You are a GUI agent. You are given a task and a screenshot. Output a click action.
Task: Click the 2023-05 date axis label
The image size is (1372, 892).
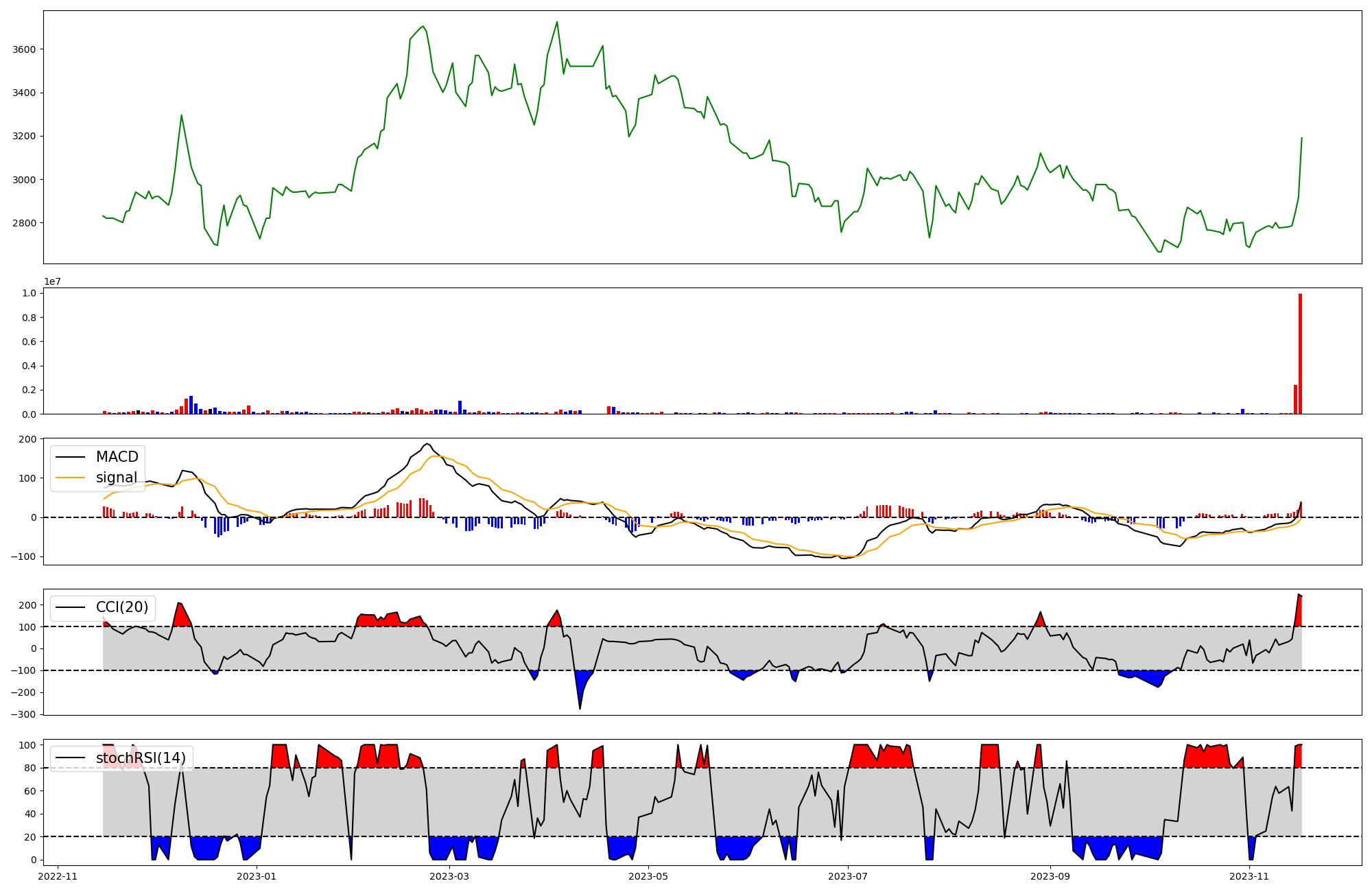click(648, 876)
